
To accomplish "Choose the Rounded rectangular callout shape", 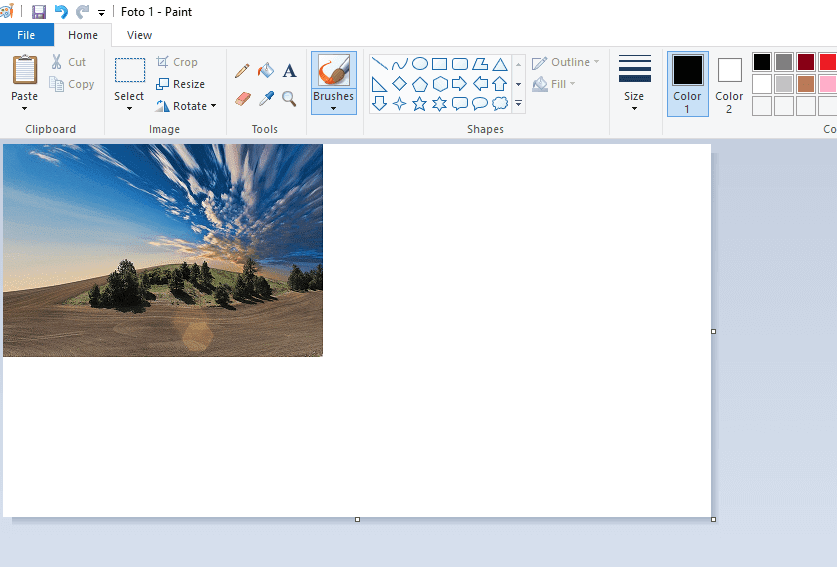I will point(460,104).
